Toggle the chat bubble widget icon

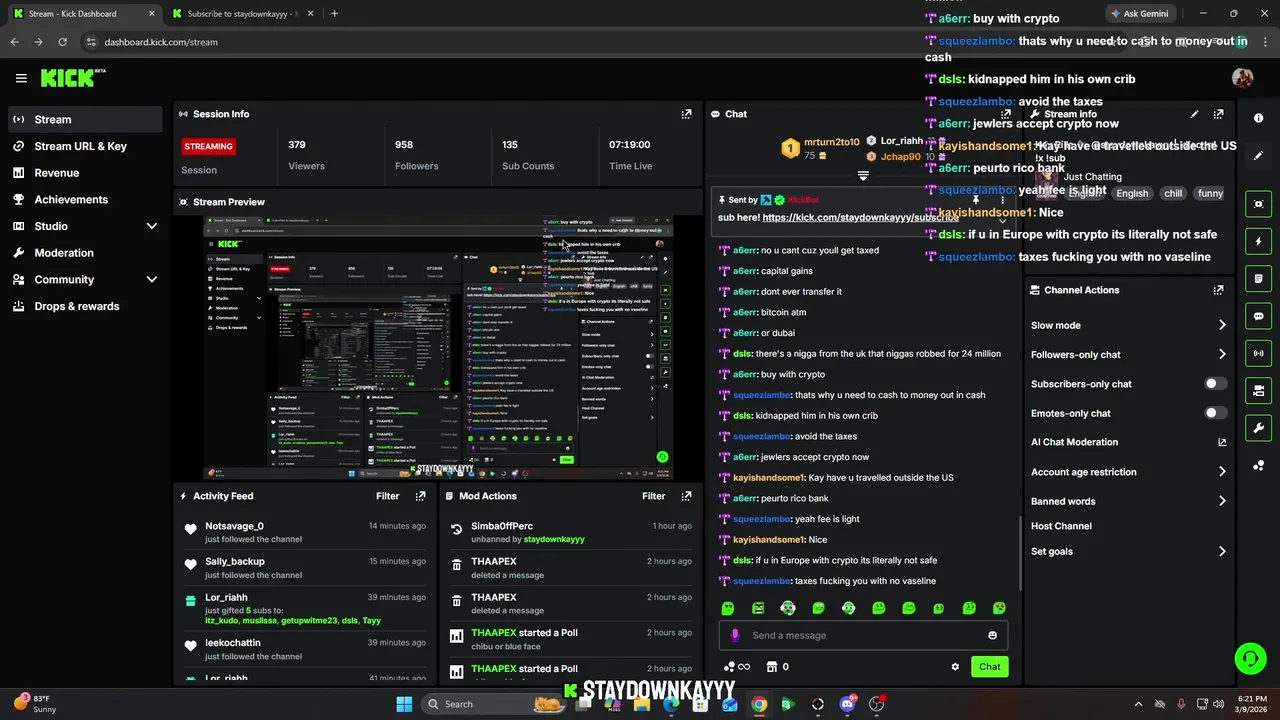click(x=1258, y=316)
